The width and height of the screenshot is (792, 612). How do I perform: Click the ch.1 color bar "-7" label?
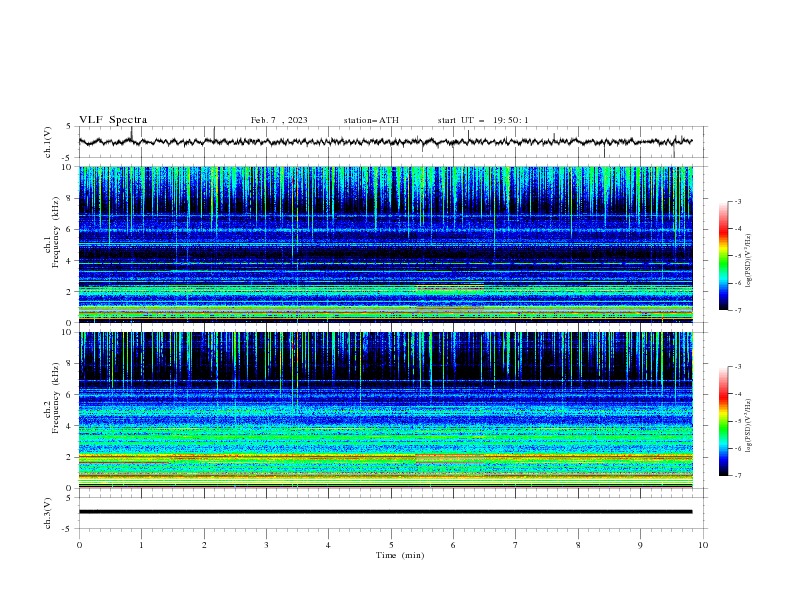click(738, 310)
